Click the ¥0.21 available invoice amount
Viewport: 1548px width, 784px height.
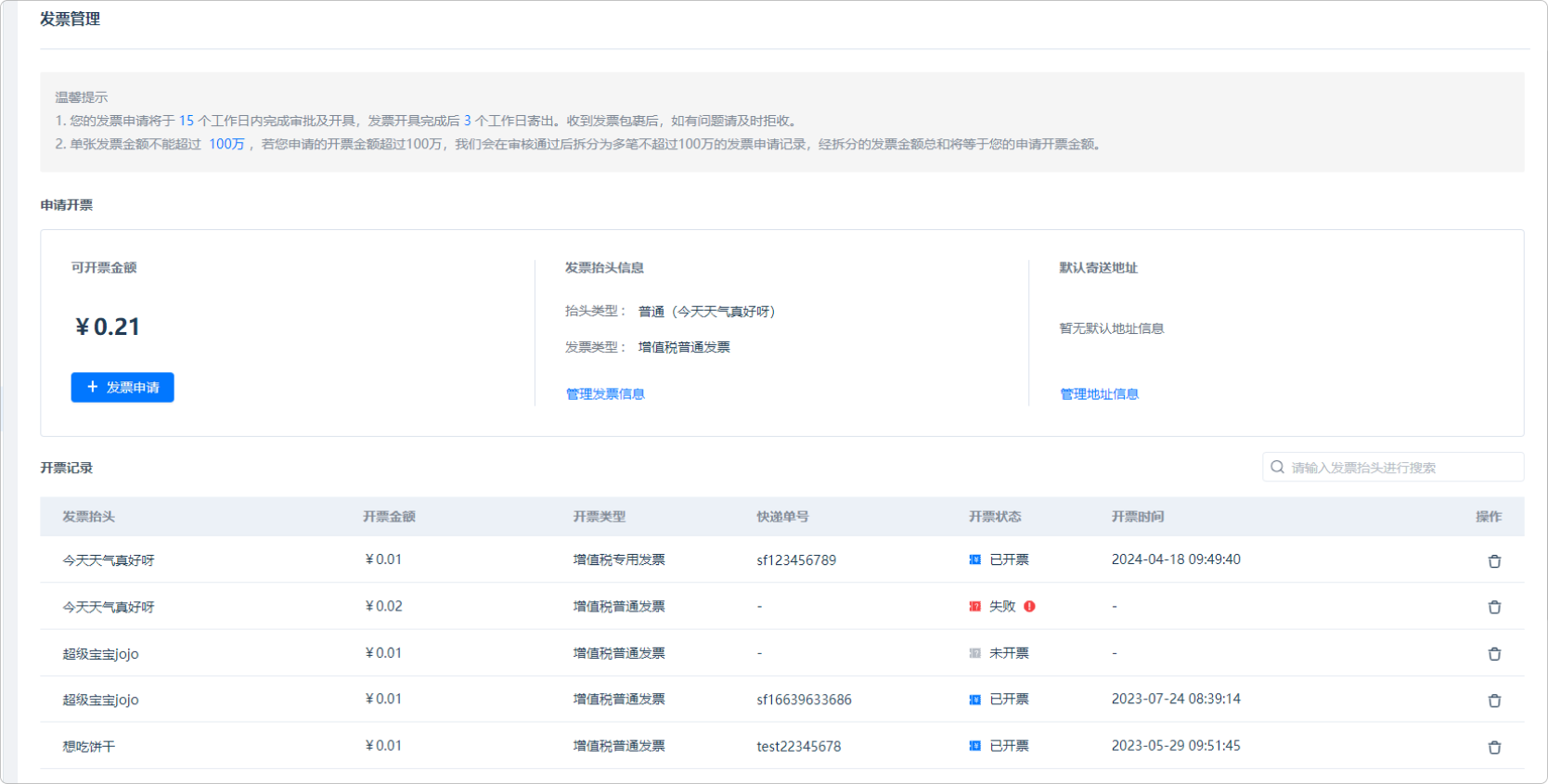[x=107, y=327]
